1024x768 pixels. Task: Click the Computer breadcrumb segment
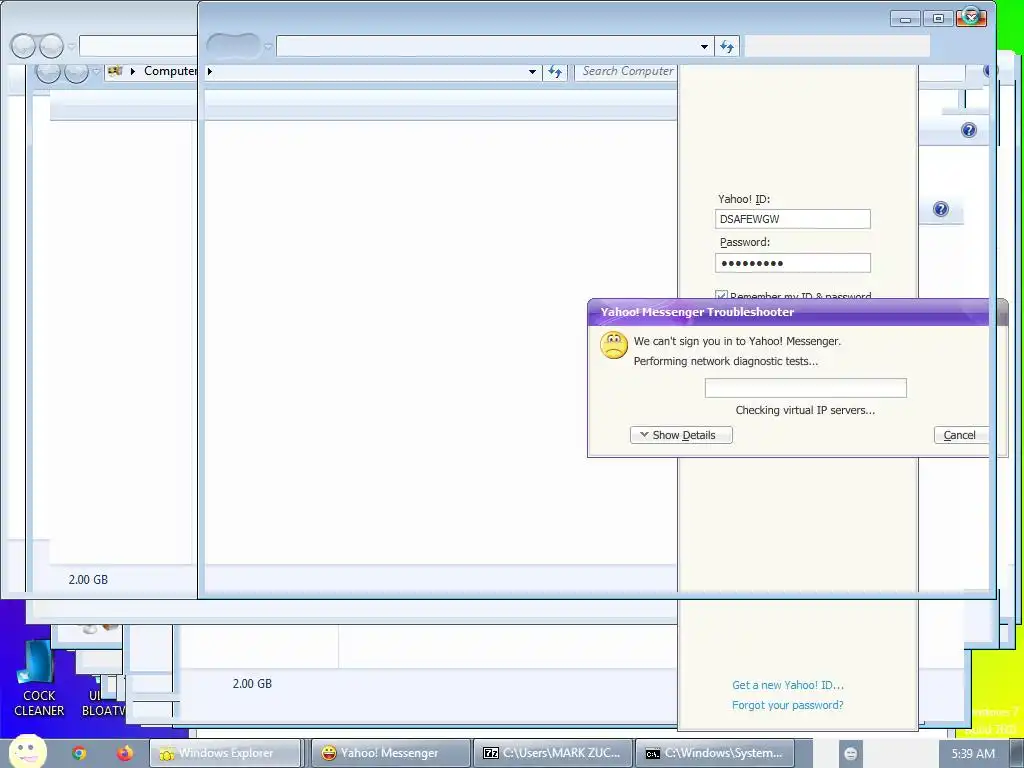pyautogui.click(x=170, y=71)
